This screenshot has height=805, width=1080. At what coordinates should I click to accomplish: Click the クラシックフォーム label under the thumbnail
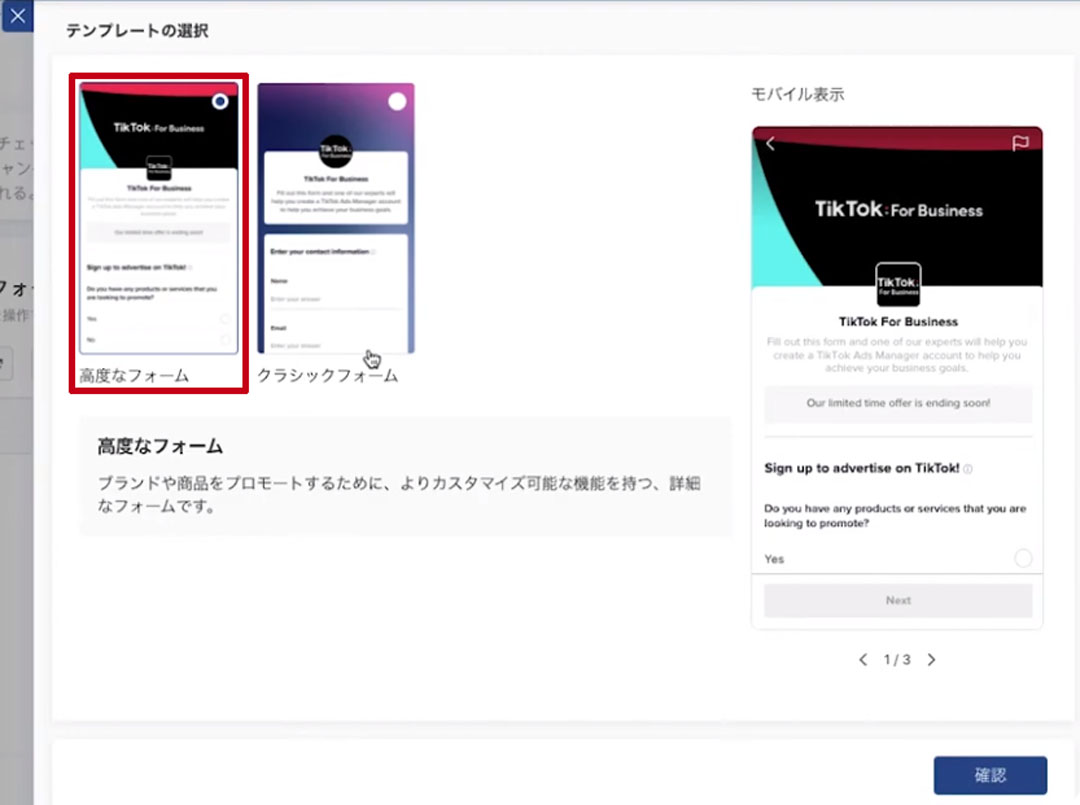328,376
